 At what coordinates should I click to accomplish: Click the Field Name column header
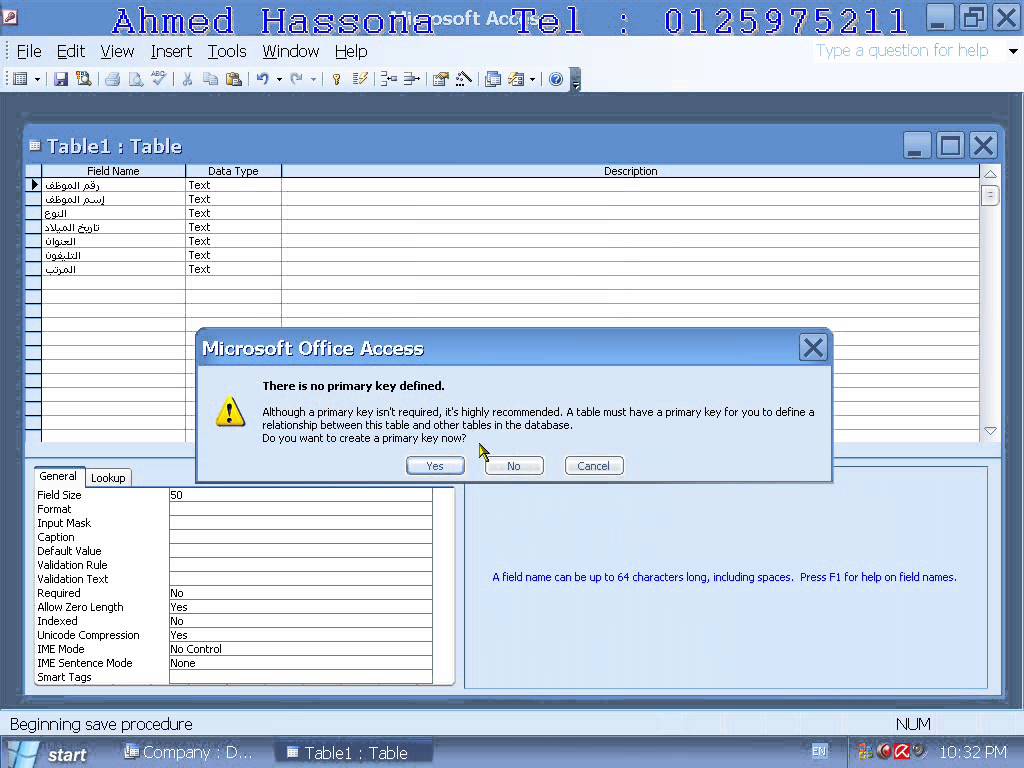tap(113, 171)
